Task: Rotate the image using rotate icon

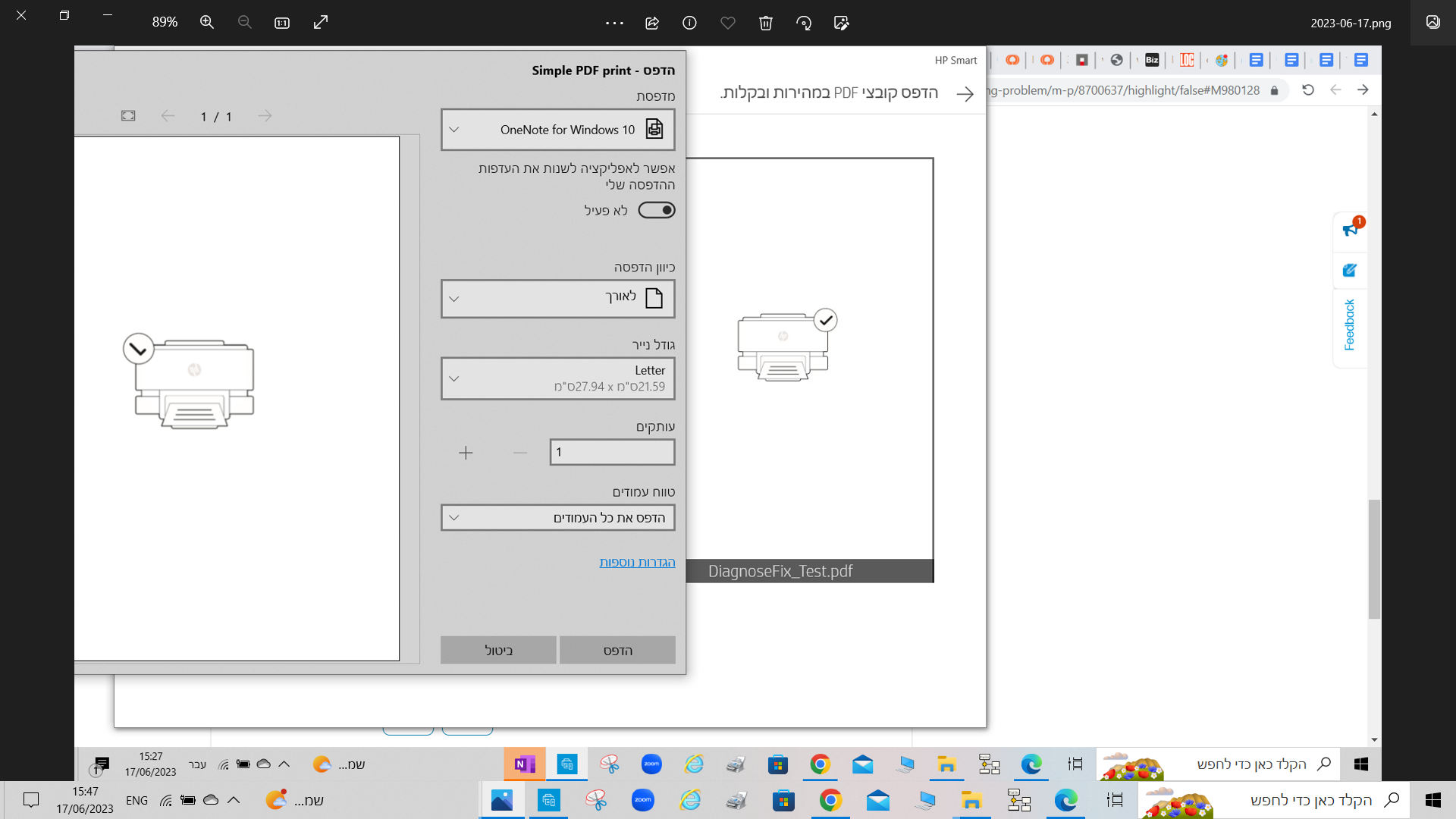Action: click(804, 23)
